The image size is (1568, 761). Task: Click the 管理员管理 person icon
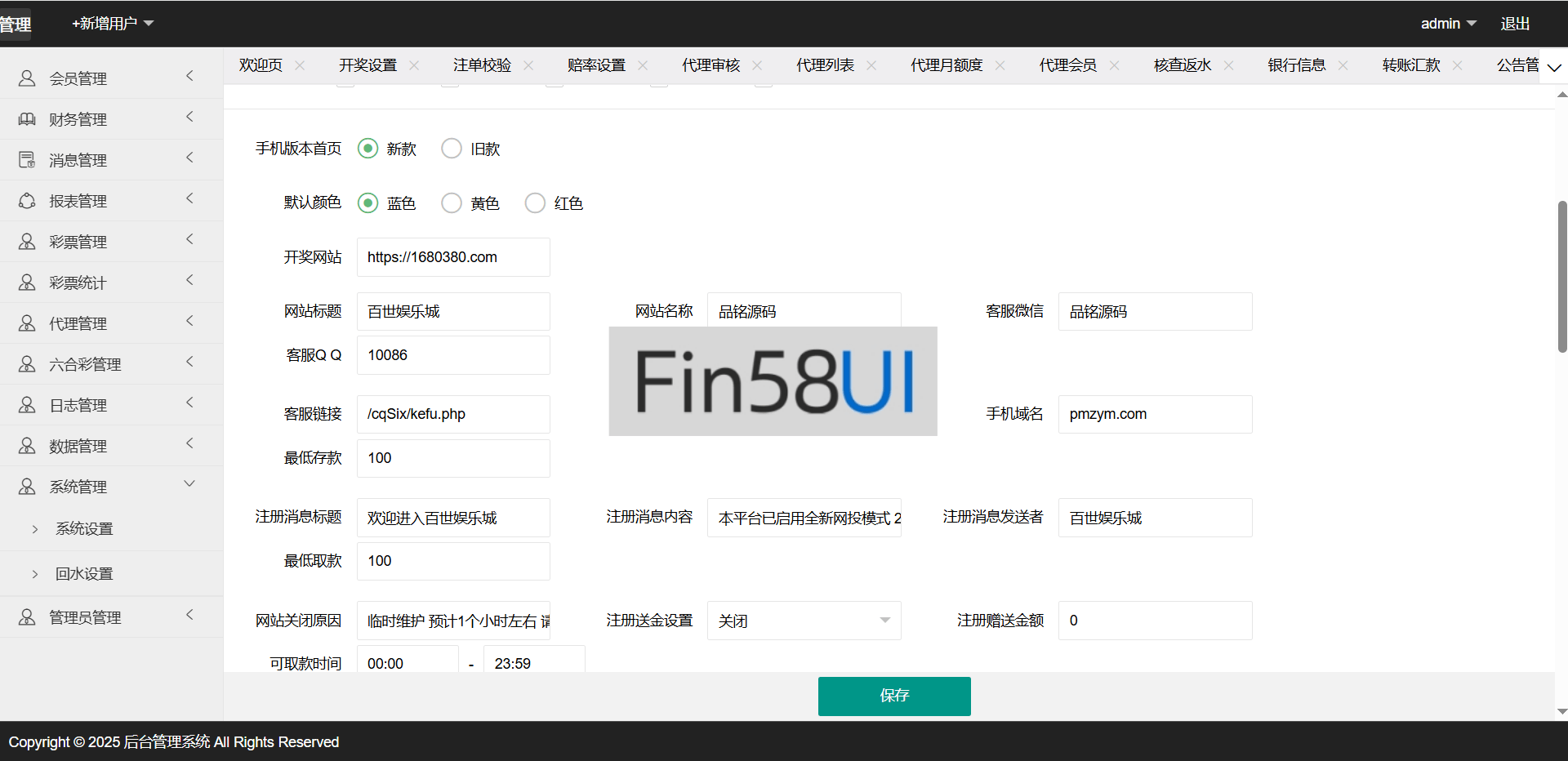click(27, 617)
